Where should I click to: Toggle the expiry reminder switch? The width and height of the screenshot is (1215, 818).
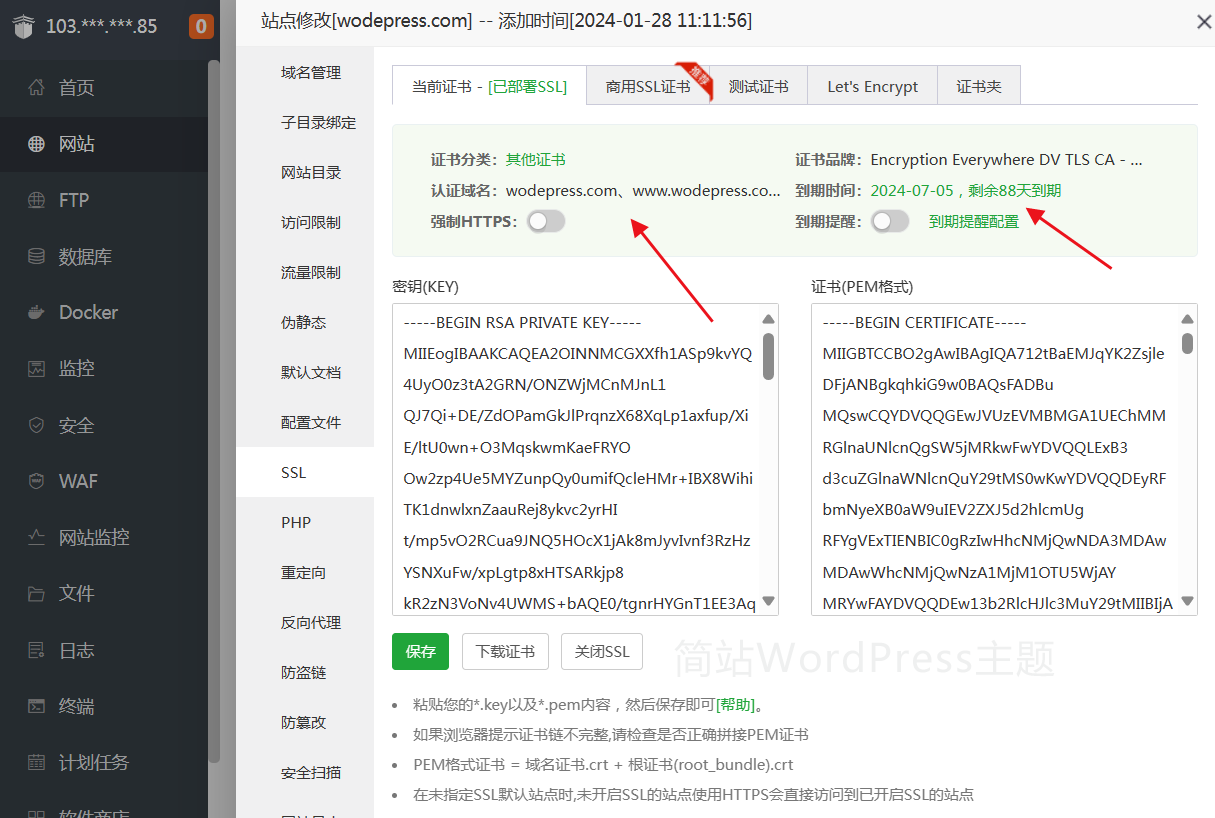890,221
